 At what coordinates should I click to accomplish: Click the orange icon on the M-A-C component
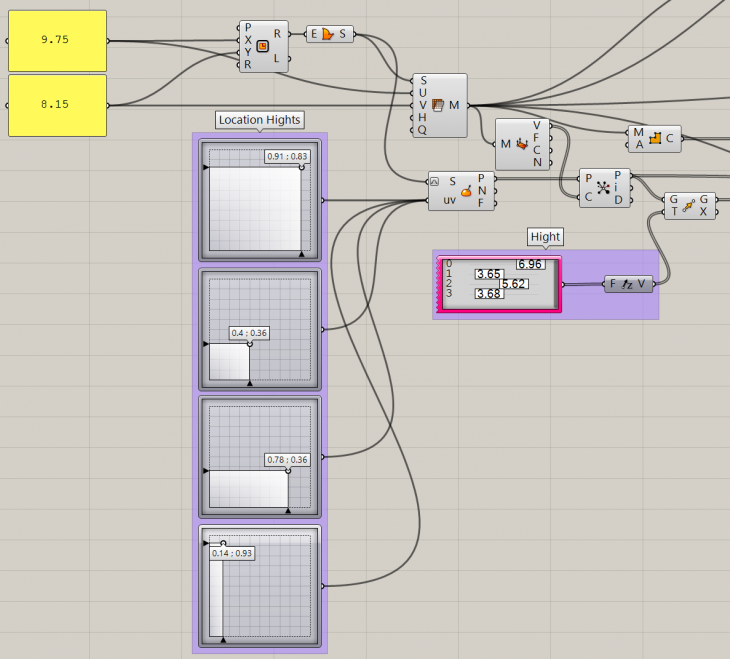[x=656, y=139]
